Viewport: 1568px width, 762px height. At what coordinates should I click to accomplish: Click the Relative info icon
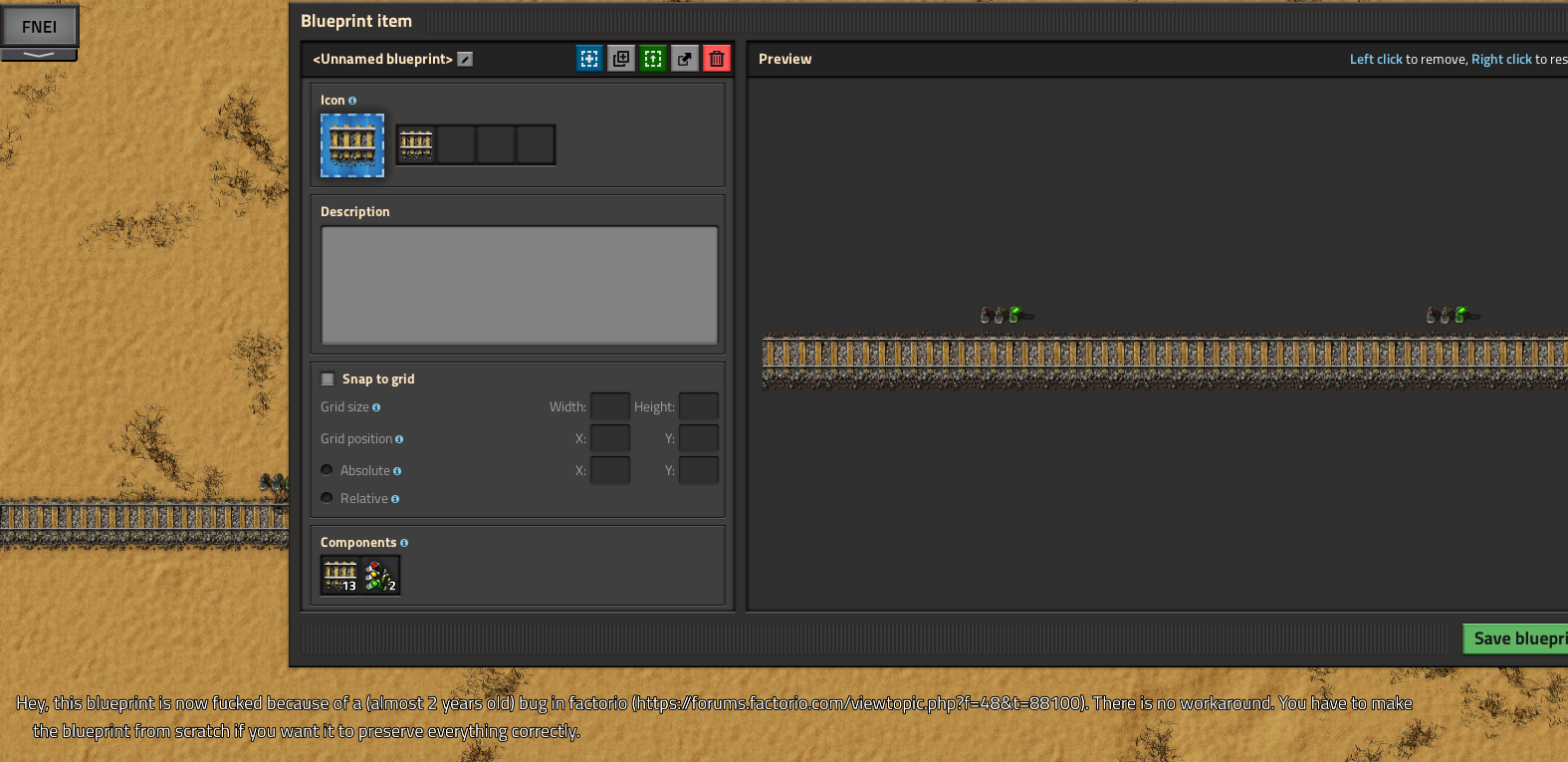395,499
